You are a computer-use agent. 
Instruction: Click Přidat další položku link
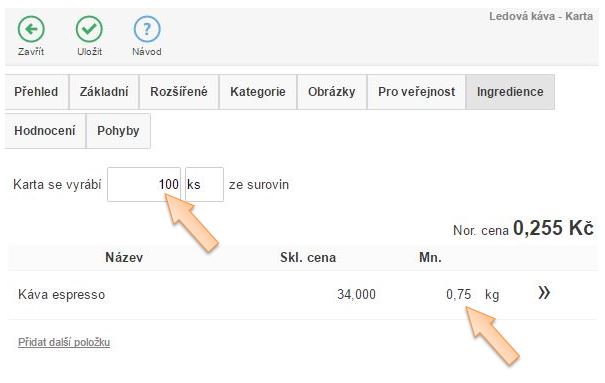click(x=64, y=342)
